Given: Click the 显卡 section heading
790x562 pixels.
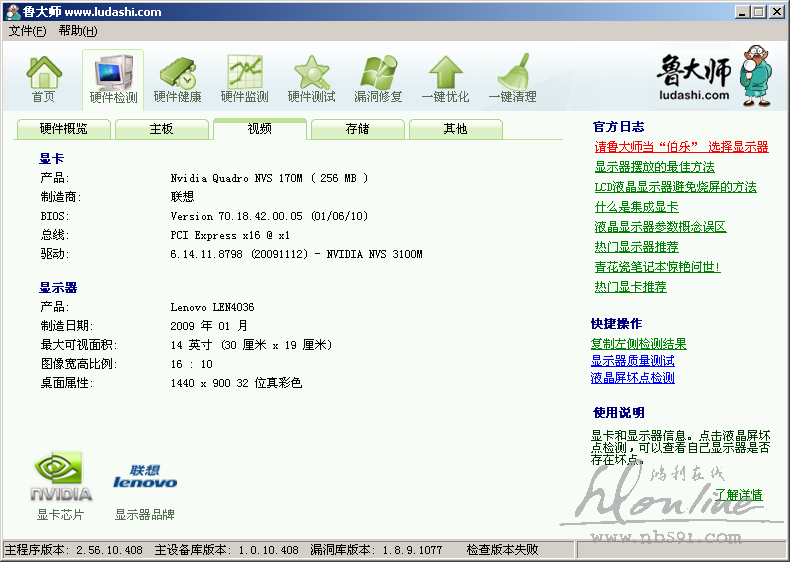Looking at the screenshot, I should coord(51,159).
